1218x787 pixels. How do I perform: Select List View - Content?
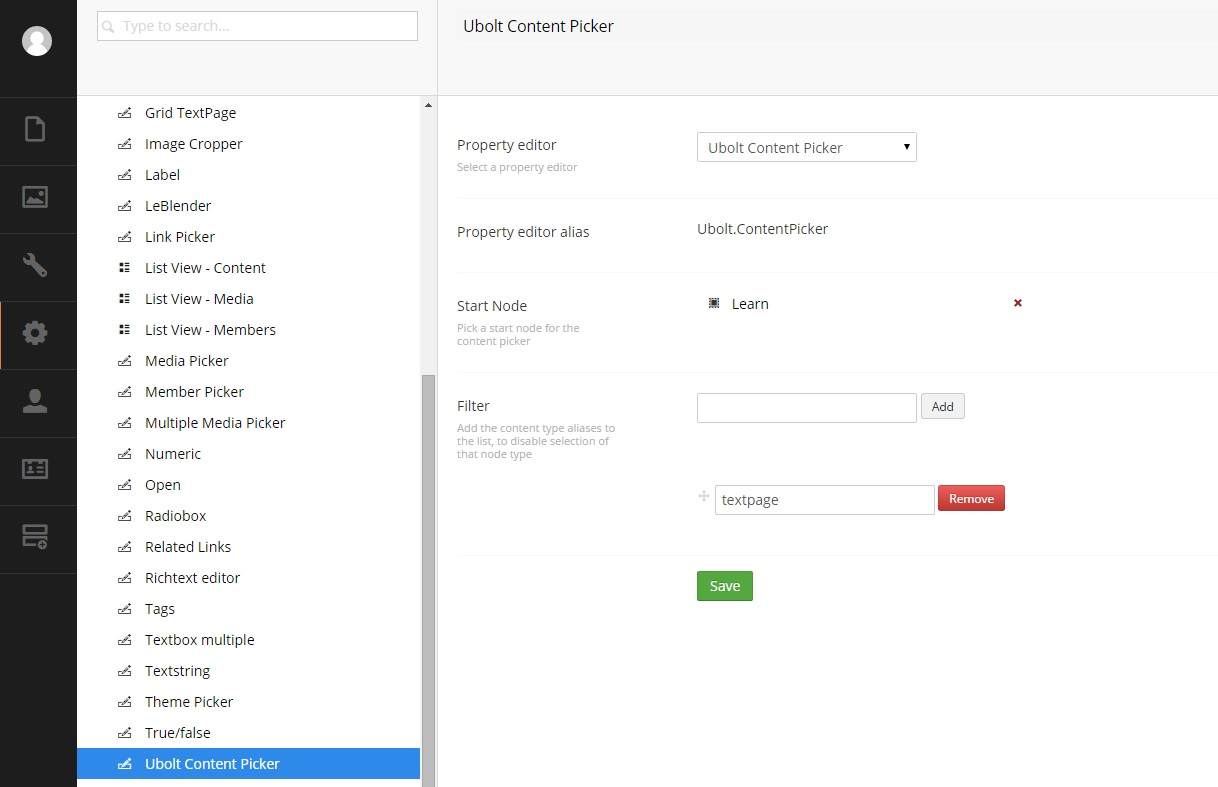(206, 268)
